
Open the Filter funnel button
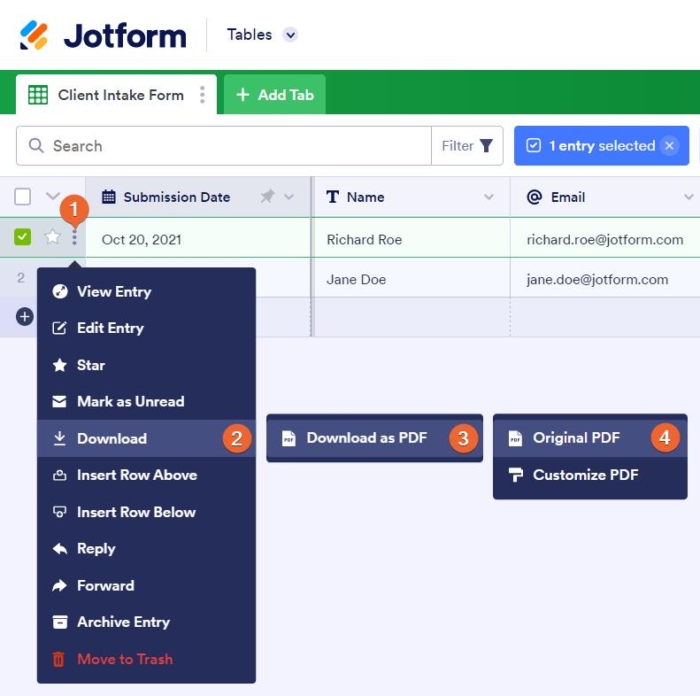[467, 146]
